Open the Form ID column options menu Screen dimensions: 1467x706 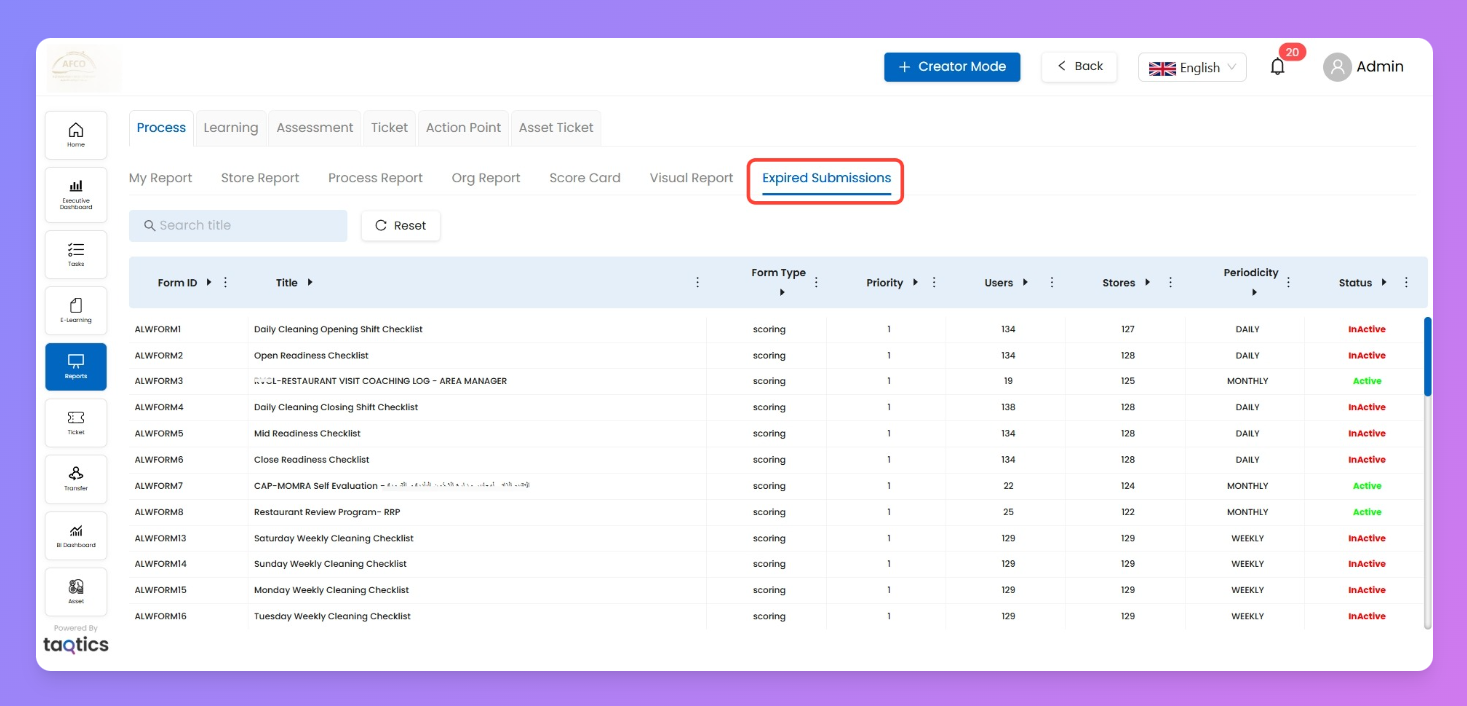[x=226, y=283]
